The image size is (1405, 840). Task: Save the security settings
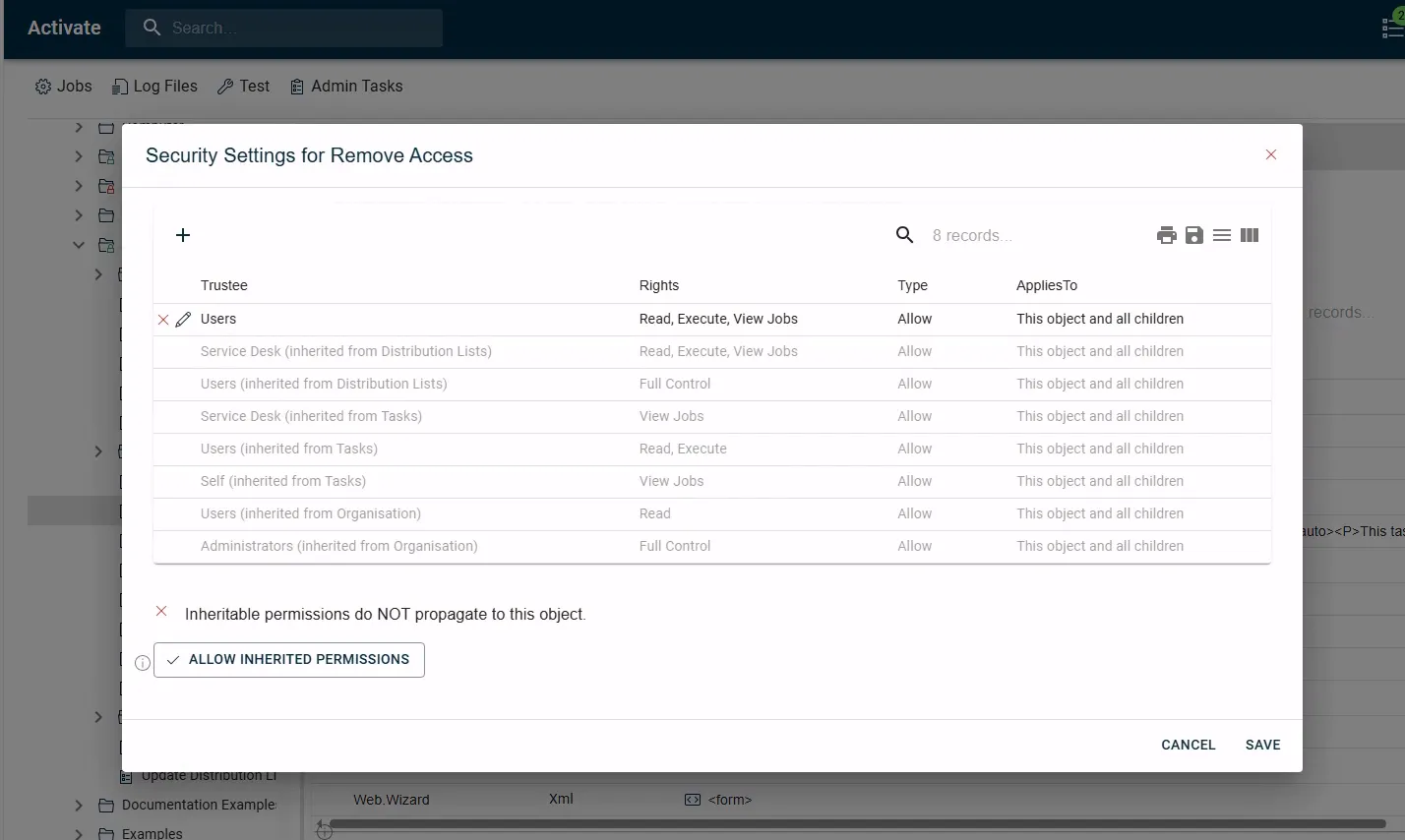pos(1262,745)
